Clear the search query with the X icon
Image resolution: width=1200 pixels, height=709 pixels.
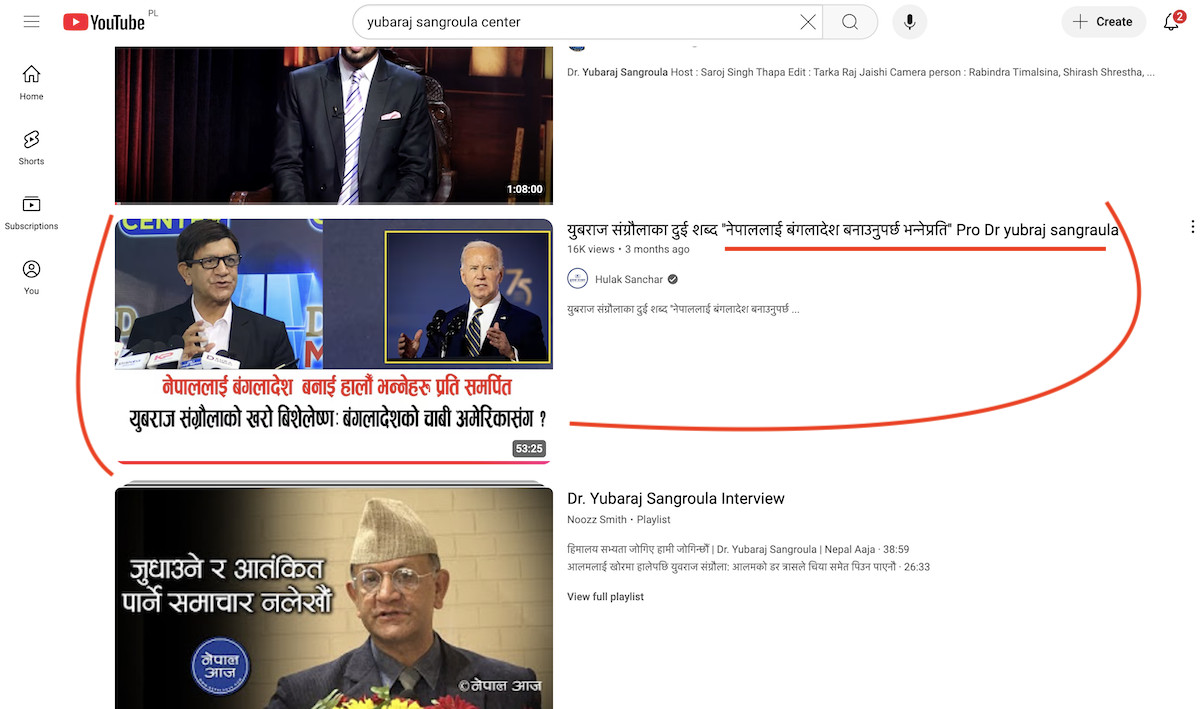808,22
